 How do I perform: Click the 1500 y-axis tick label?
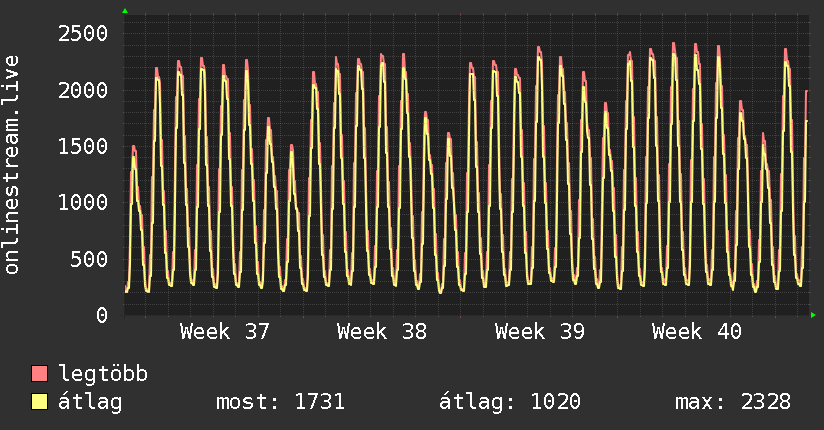pos(83,147)
